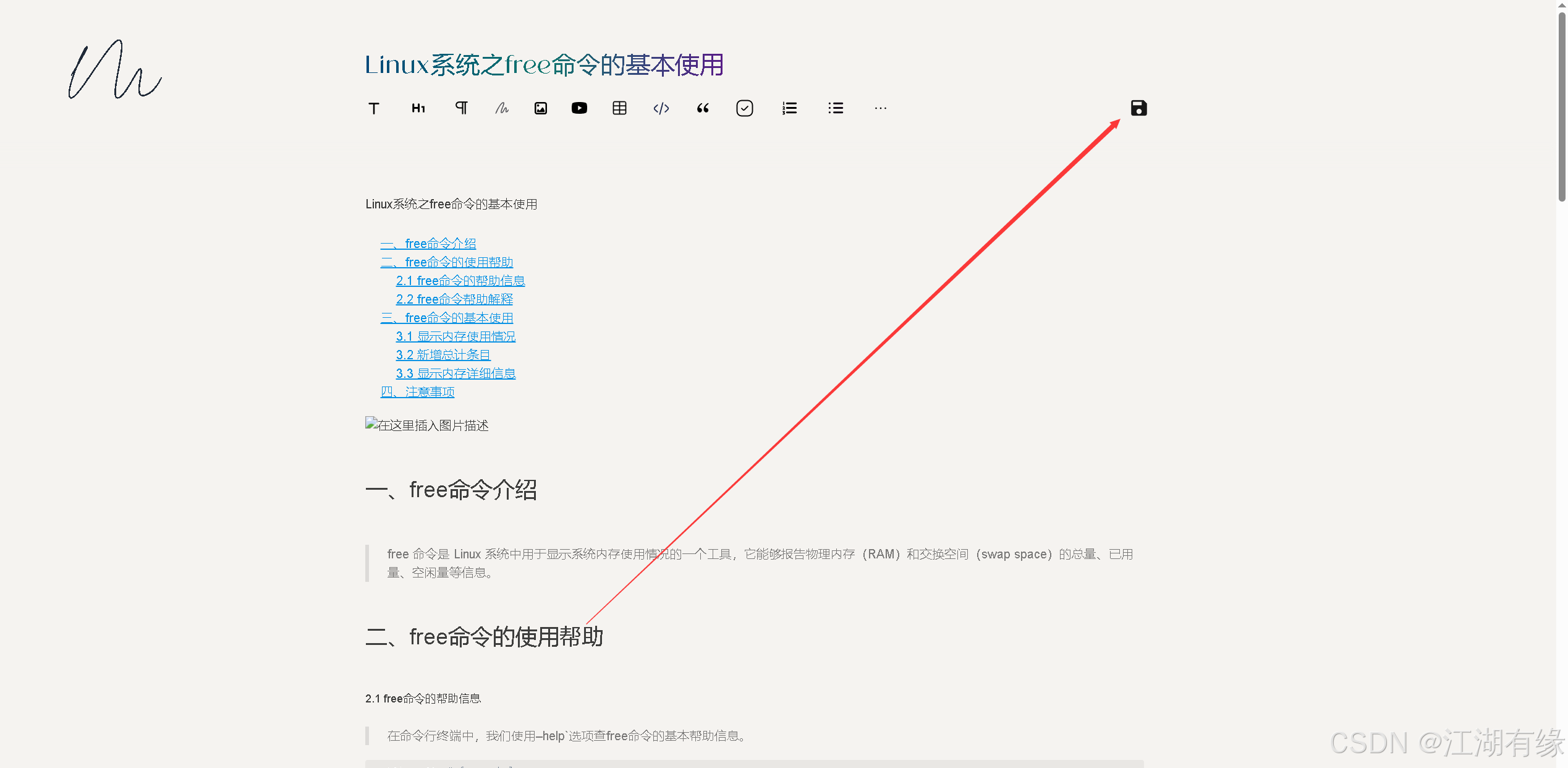The width and height of the screenshot is (1568, 768).
Task: Click the scrollbar up arrow
Action: pos(1561,7)
